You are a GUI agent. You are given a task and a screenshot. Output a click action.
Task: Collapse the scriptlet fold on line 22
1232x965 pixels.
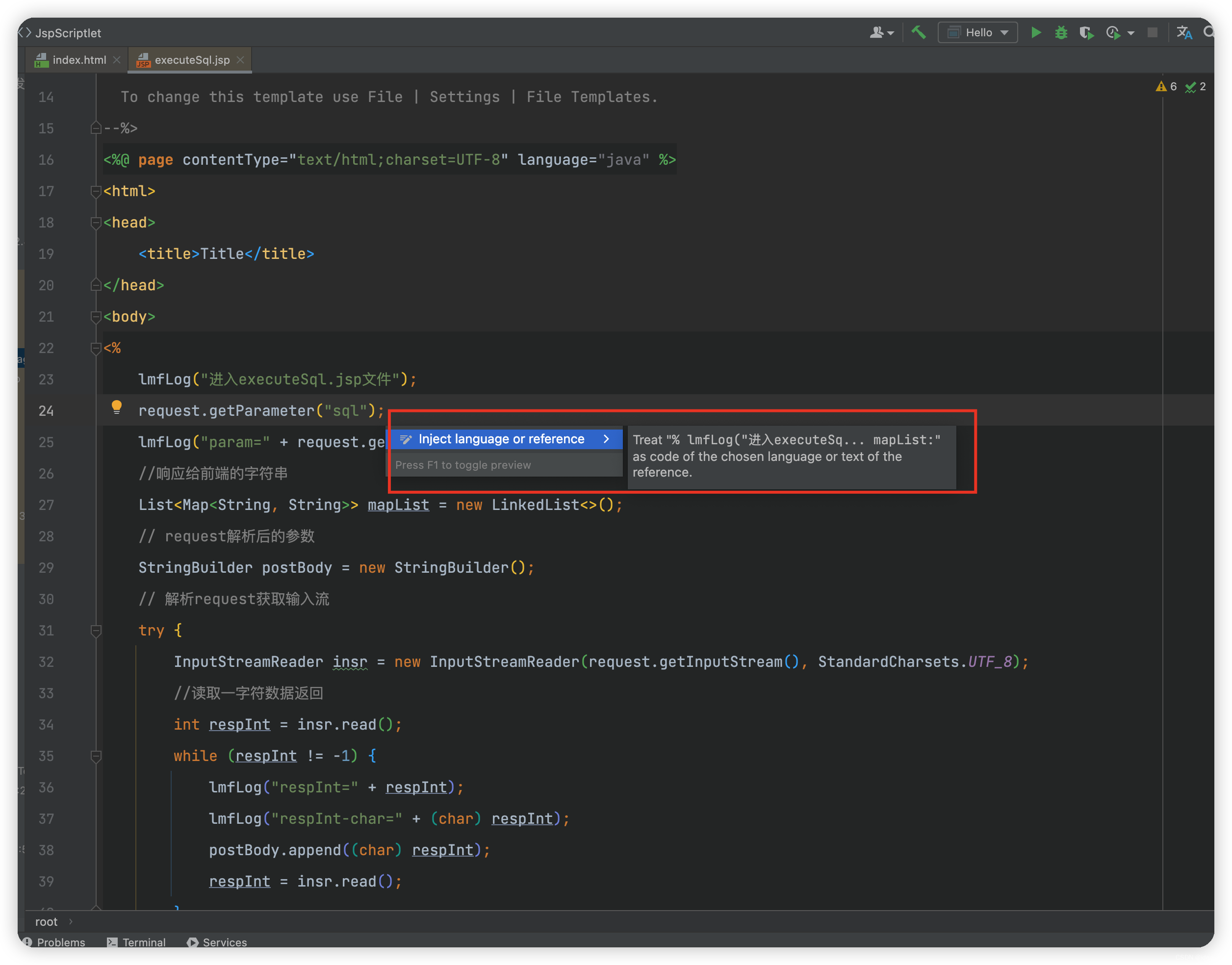(x=96, y=348)
